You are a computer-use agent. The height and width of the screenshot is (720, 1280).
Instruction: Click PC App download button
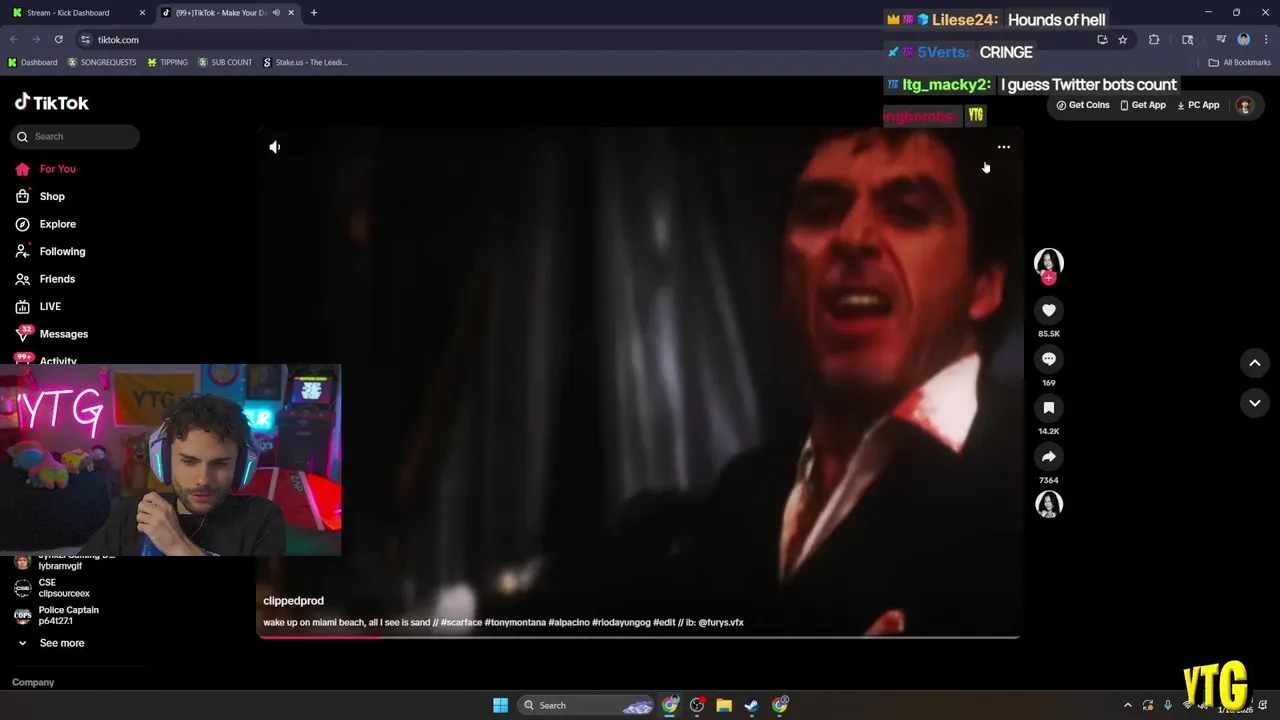1198,105
